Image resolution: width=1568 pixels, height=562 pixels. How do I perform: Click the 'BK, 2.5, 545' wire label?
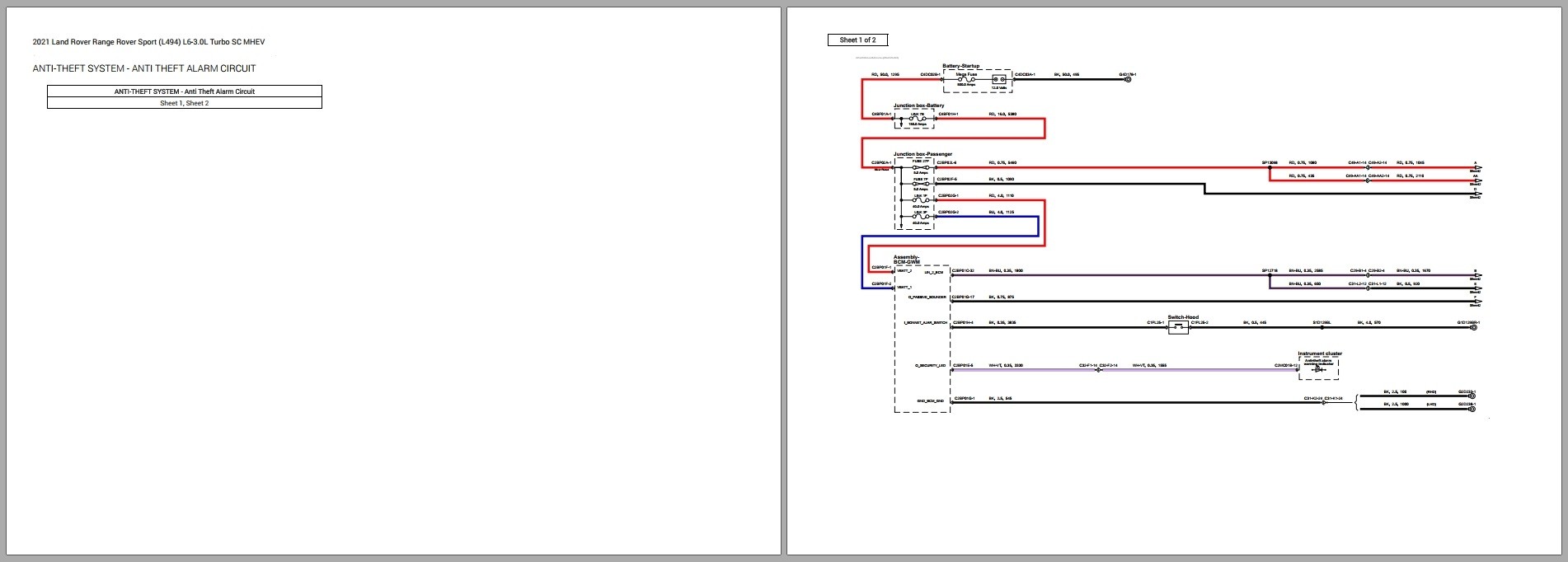1000,398
